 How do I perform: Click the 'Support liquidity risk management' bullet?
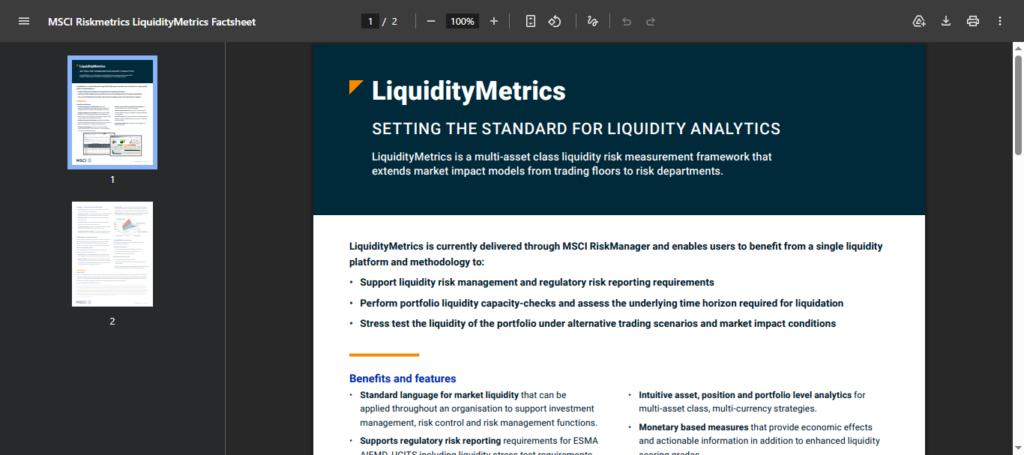click(537, 283)
